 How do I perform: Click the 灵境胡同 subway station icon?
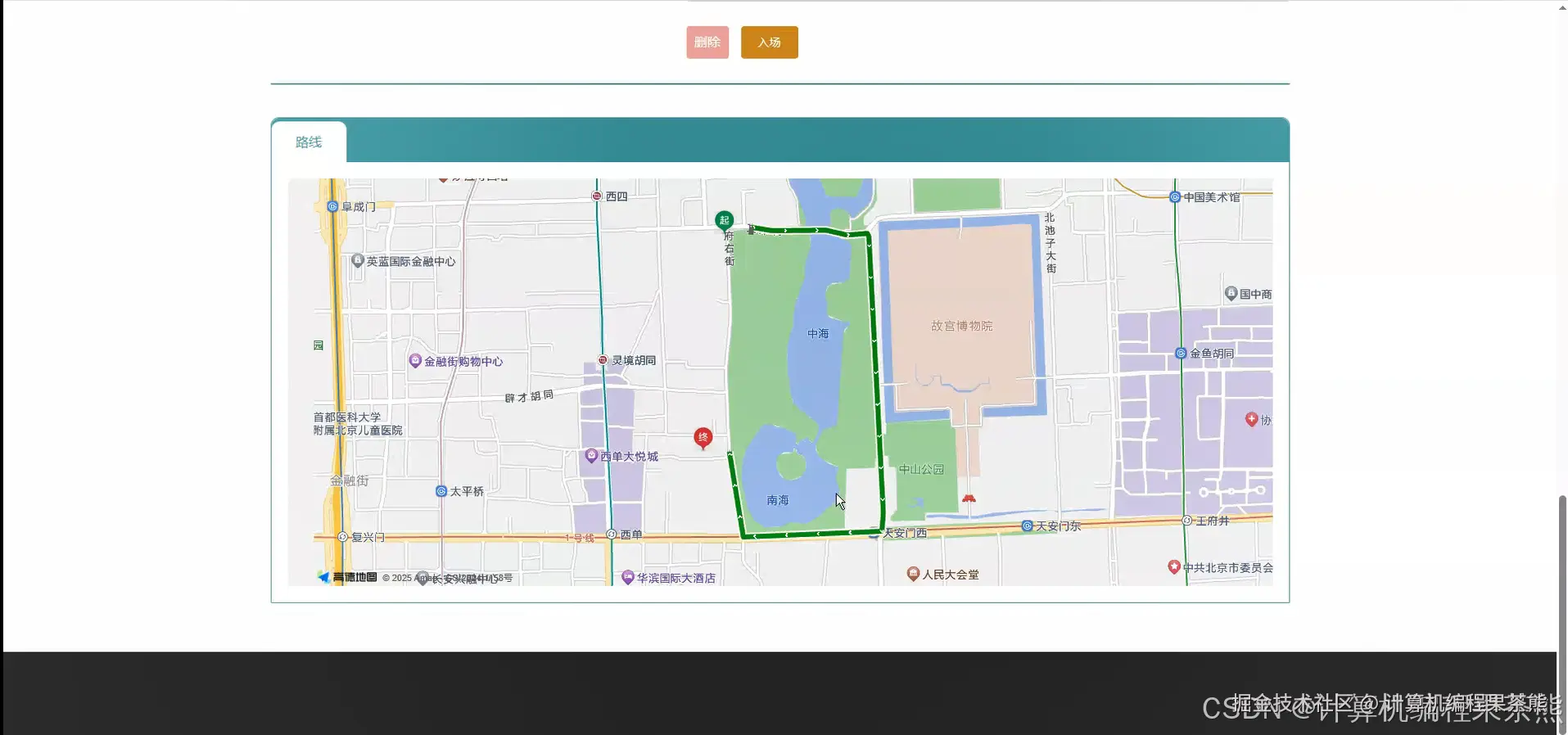603,360
